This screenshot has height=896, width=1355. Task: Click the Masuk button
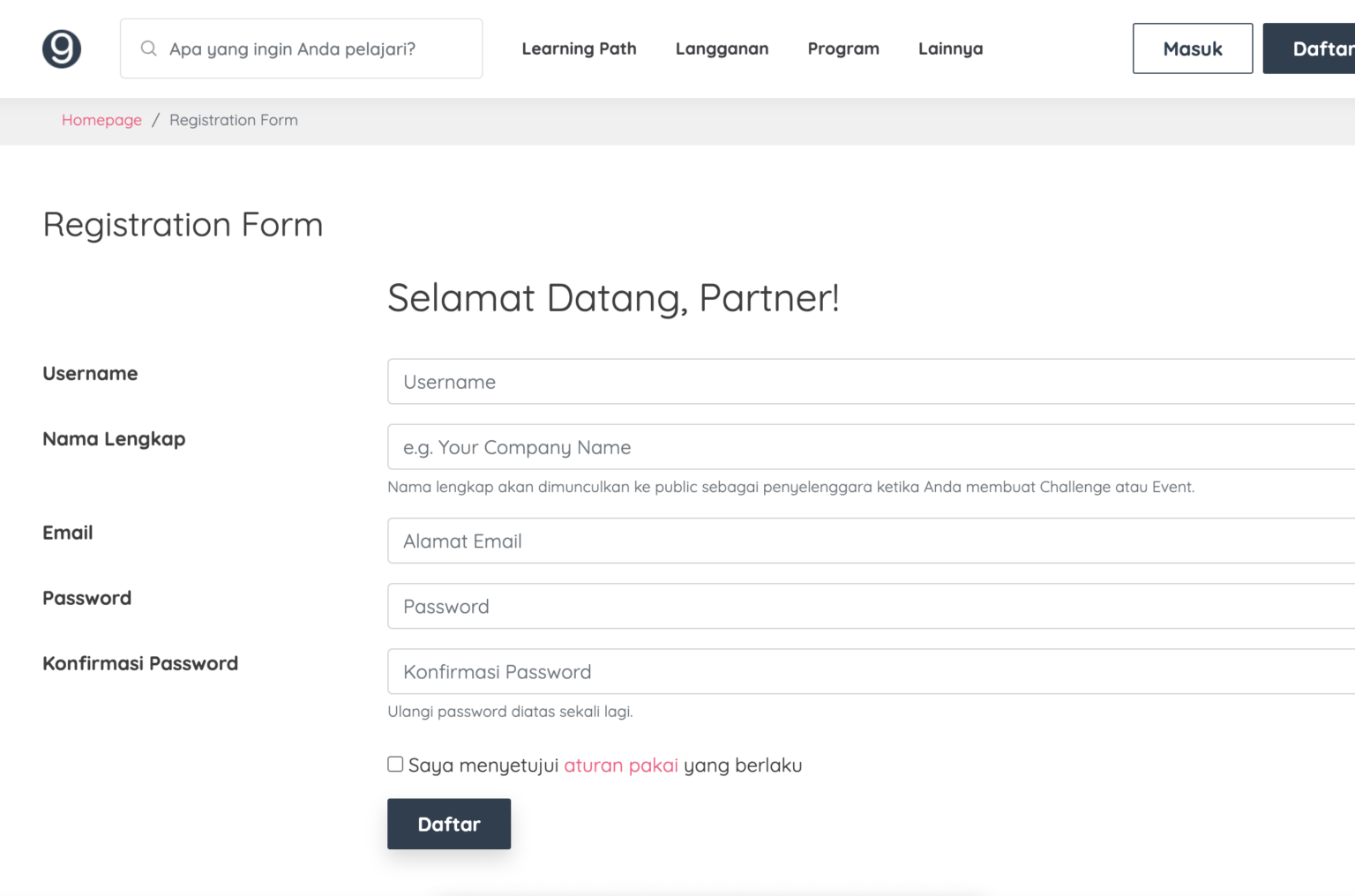[1193, 49]
